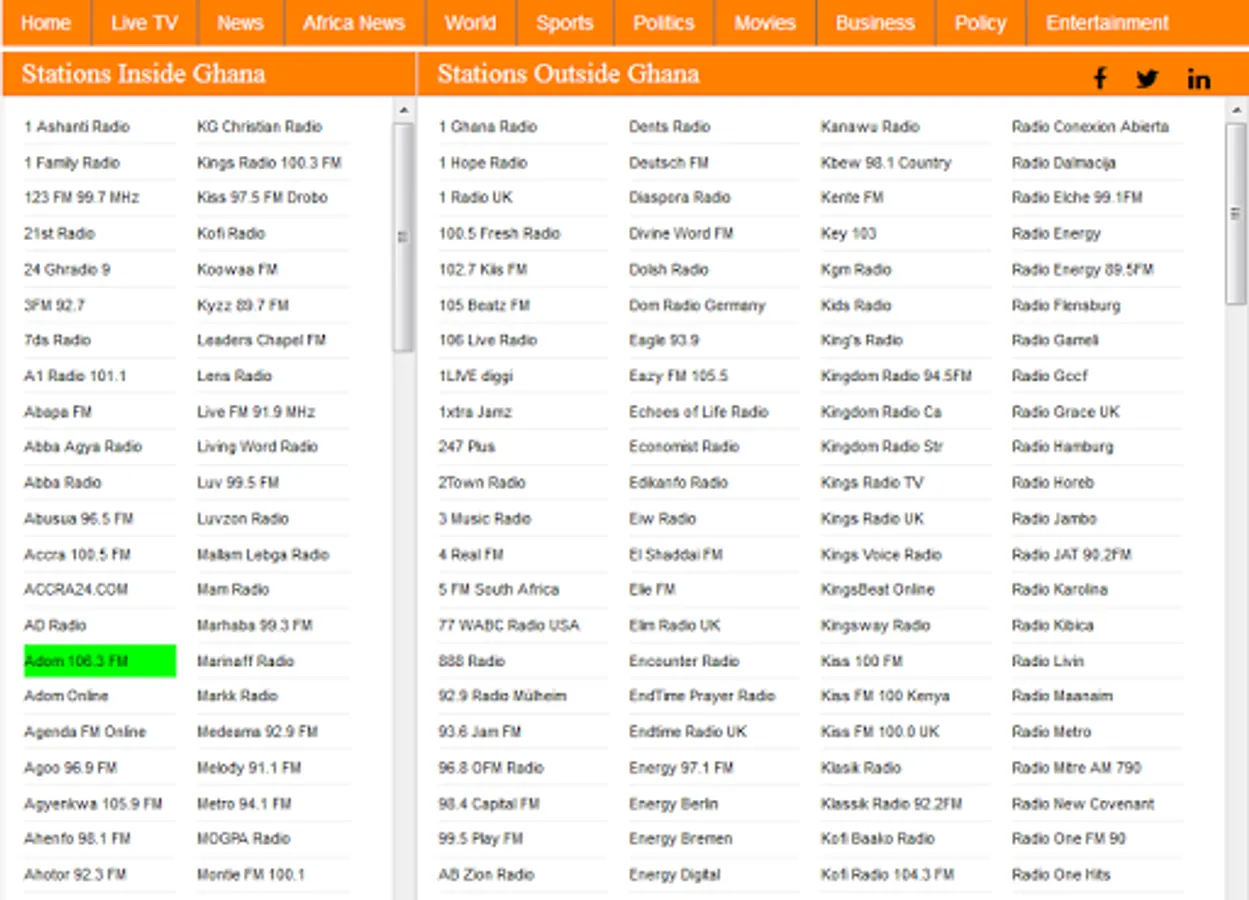Open Kbew 98.1 Country

pos(886,162)
